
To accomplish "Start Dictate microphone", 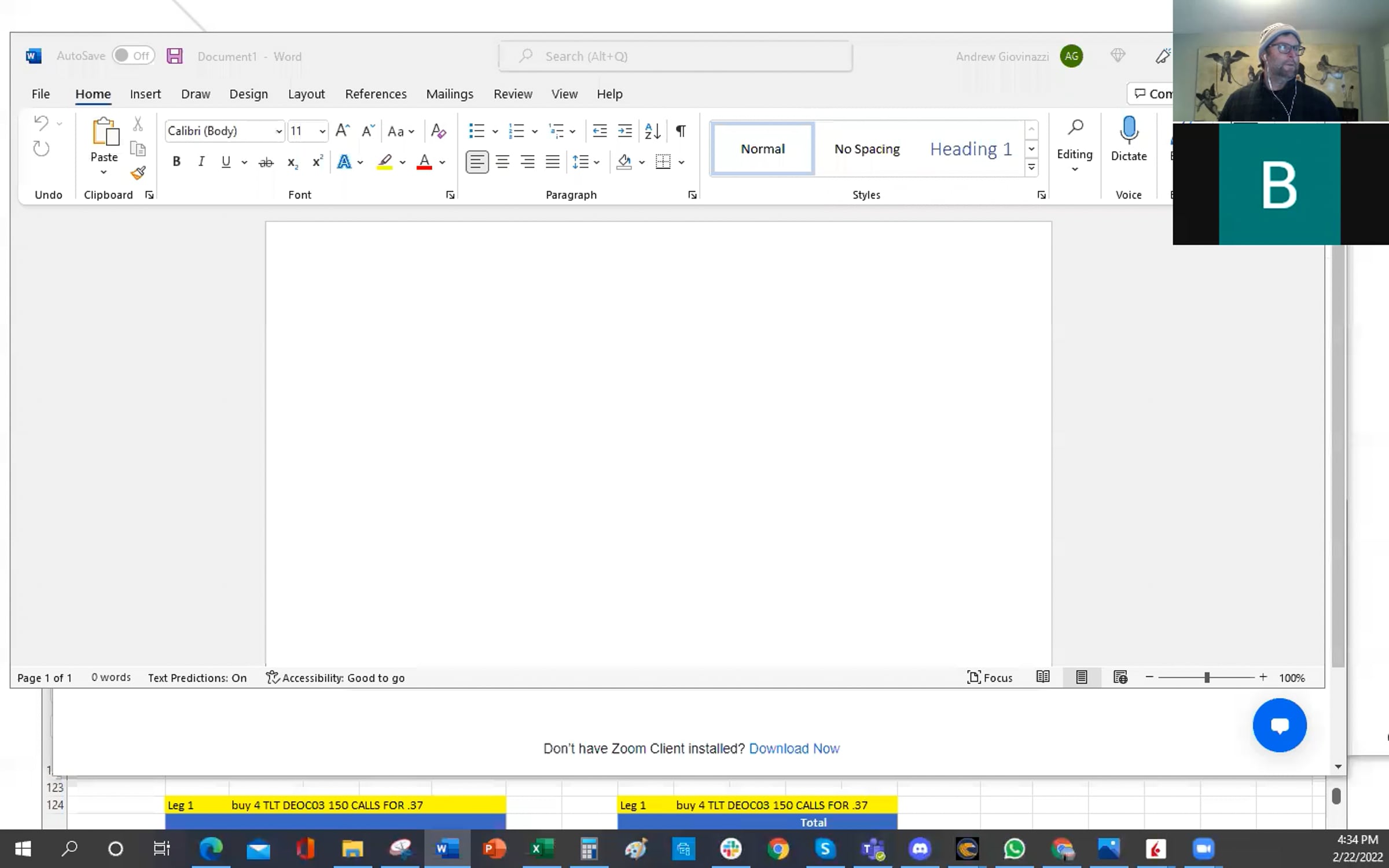I will 1129,139.
